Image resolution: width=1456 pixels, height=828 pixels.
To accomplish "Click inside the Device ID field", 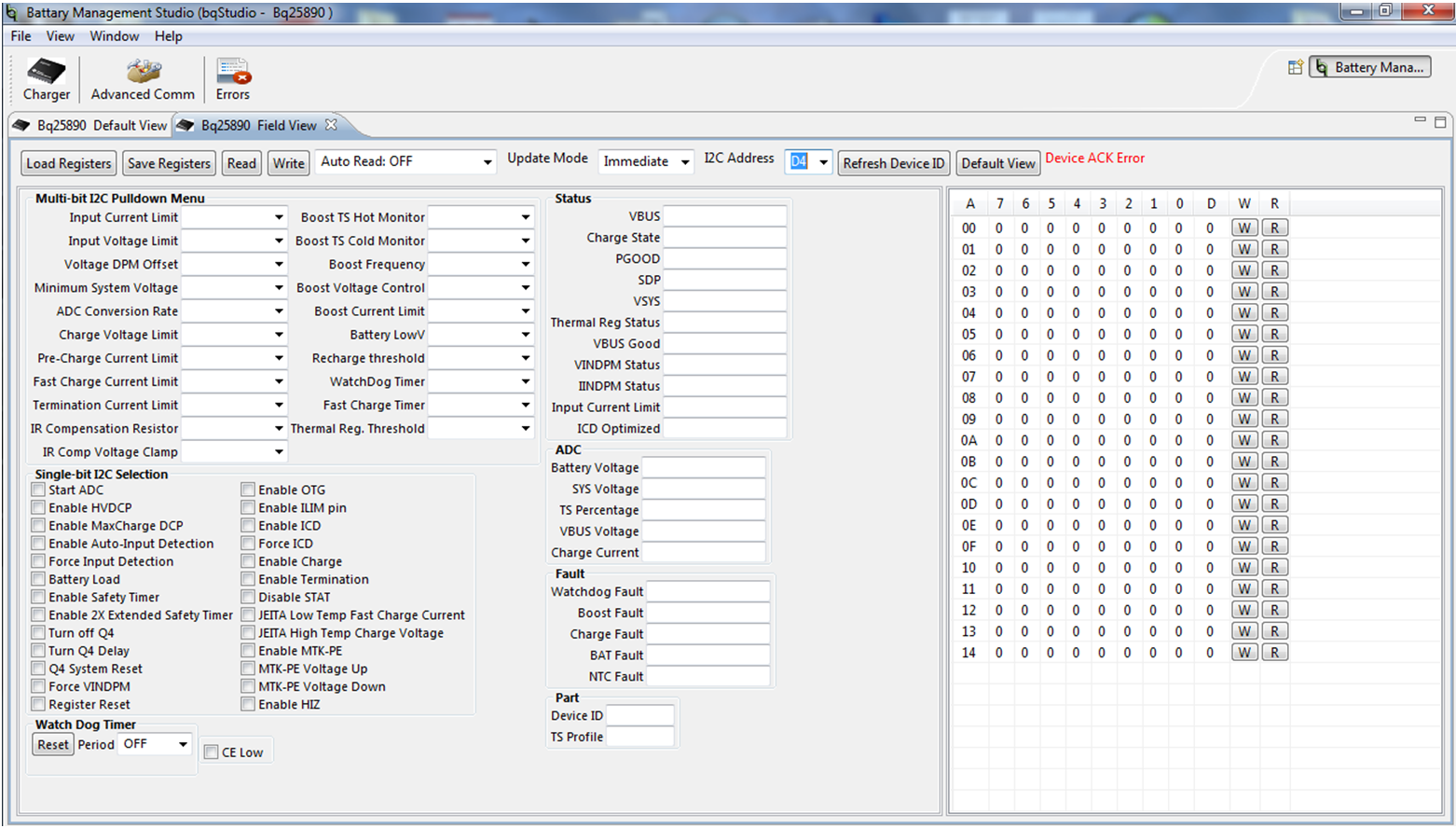I will click(640, 715).
